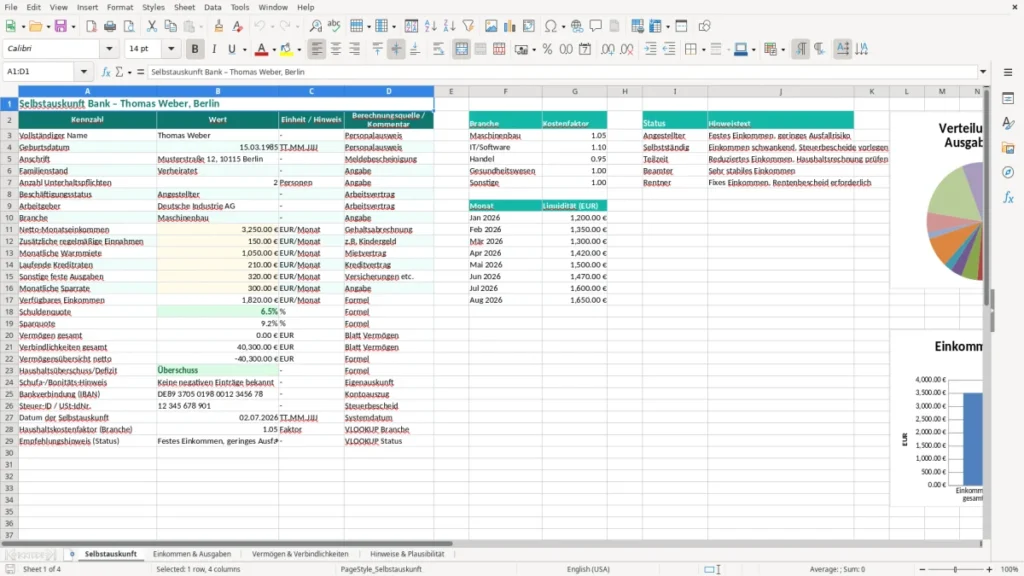Open Font Color dropdown arrow
Image resolution: width=1024 pixels, height=576 pixels.
pos(274,50)
